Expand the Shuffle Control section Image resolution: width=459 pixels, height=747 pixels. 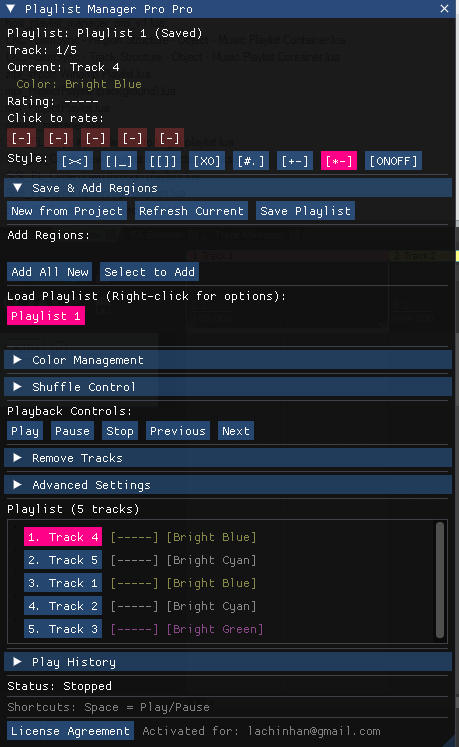[x=228, y=387]
